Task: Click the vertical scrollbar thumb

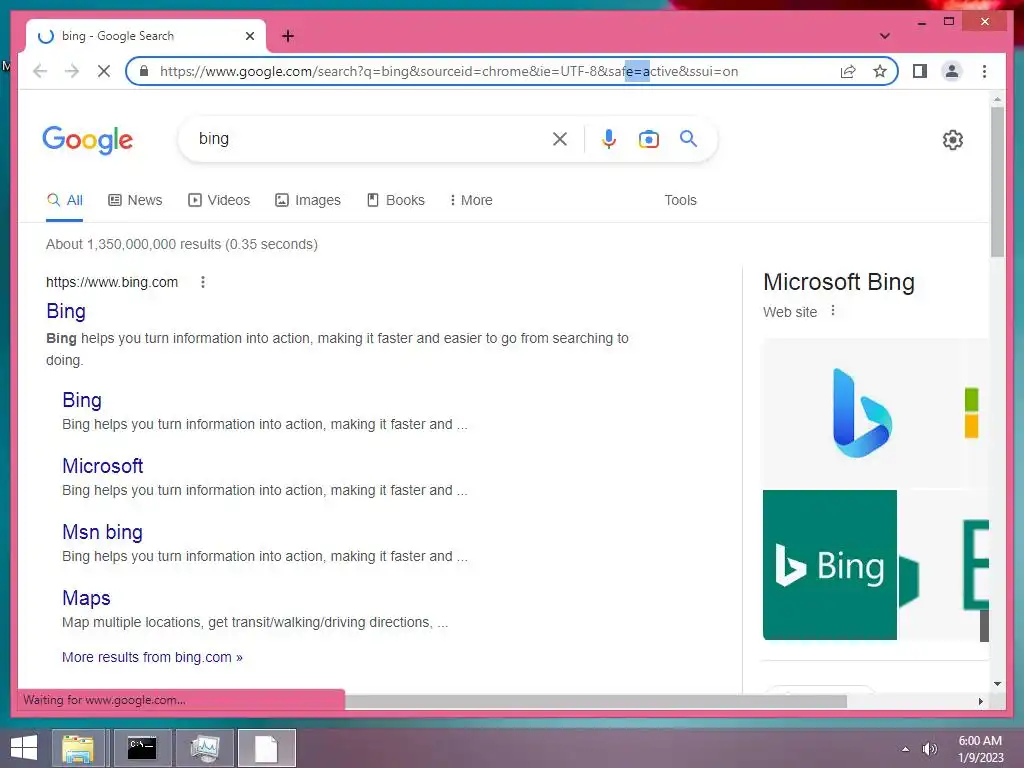Action: pos(997,182)
